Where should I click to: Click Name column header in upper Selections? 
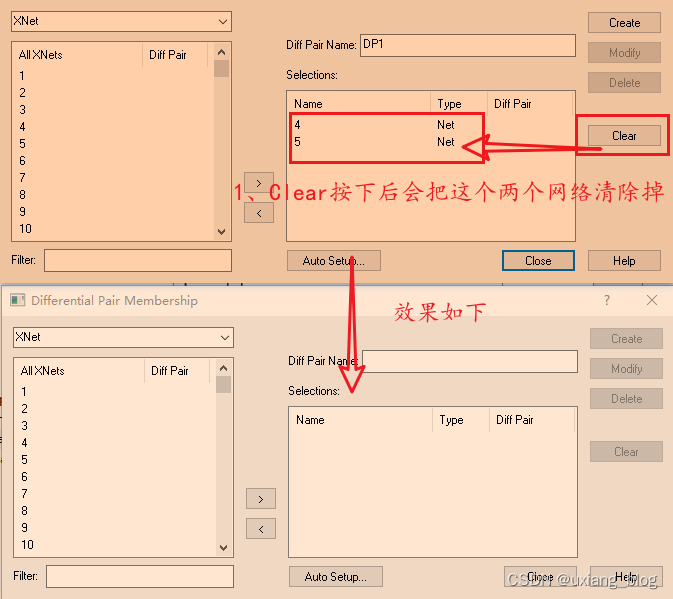[360, 104]
